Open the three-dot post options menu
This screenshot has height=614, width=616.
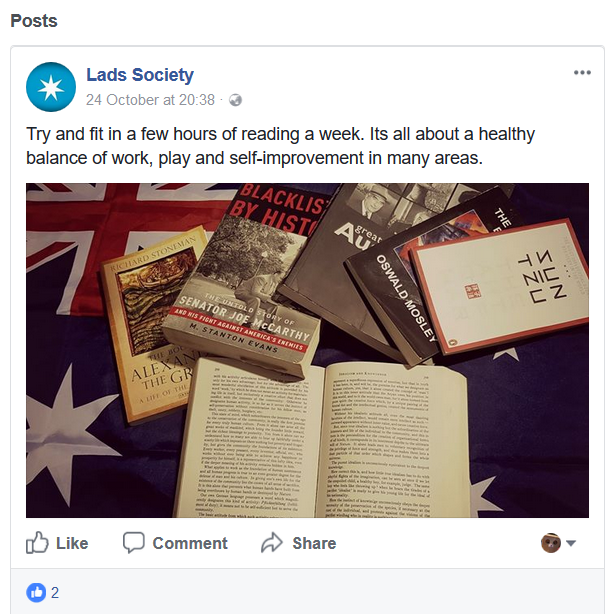click(582, 72)
